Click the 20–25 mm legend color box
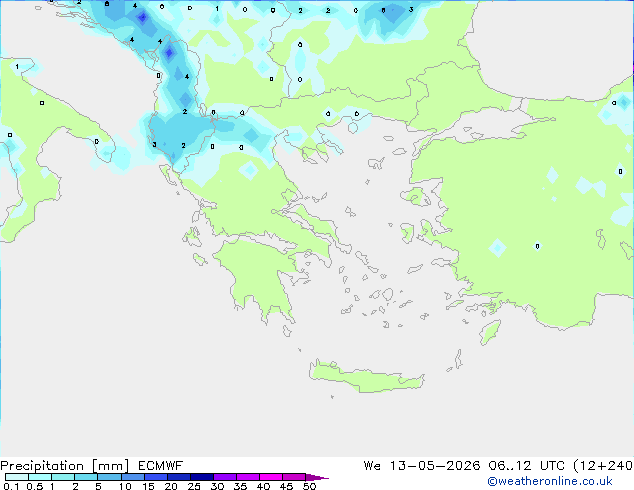The image size is (634, 490). pyautogui.click(x=178, y=477)
